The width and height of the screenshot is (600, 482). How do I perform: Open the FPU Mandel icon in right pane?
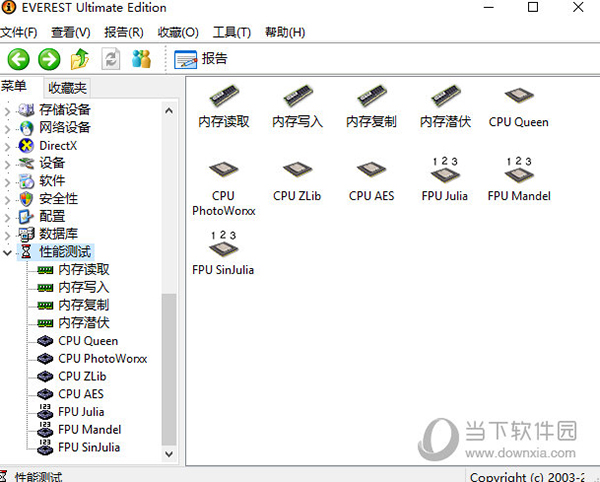(519, 179)
